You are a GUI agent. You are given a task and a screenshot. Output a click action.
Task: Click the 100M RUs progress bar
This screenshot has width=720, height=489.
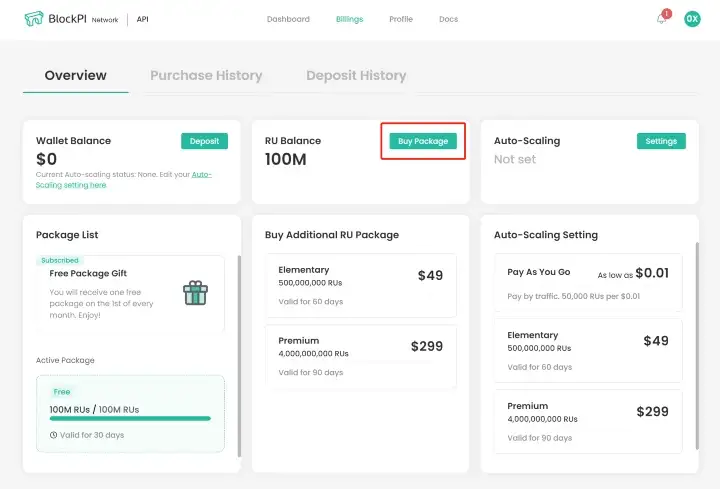pos(130,418)
